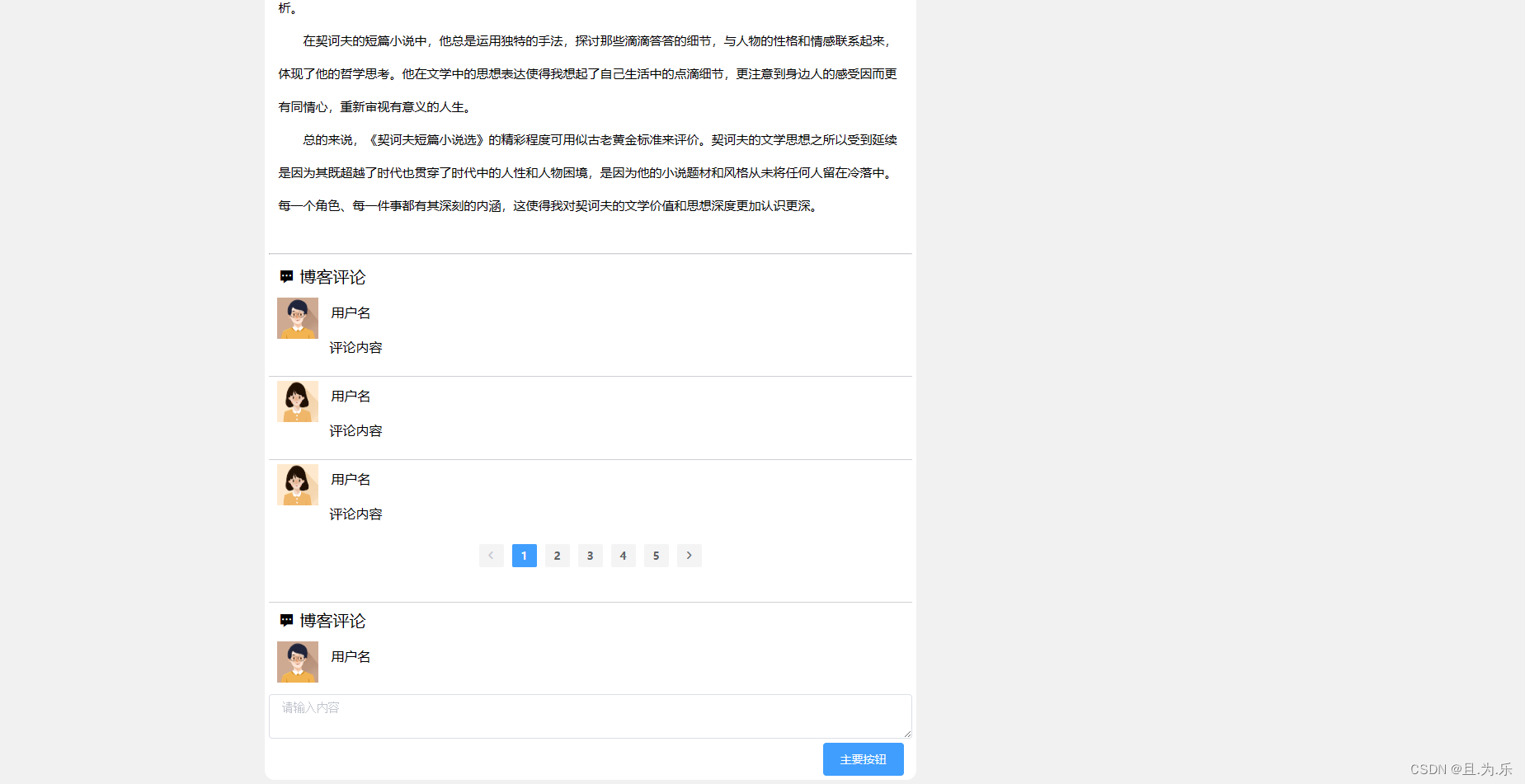Select page 3 in the pagination bar
Viewport: 1525px width, 784px height.
[590, 556]
